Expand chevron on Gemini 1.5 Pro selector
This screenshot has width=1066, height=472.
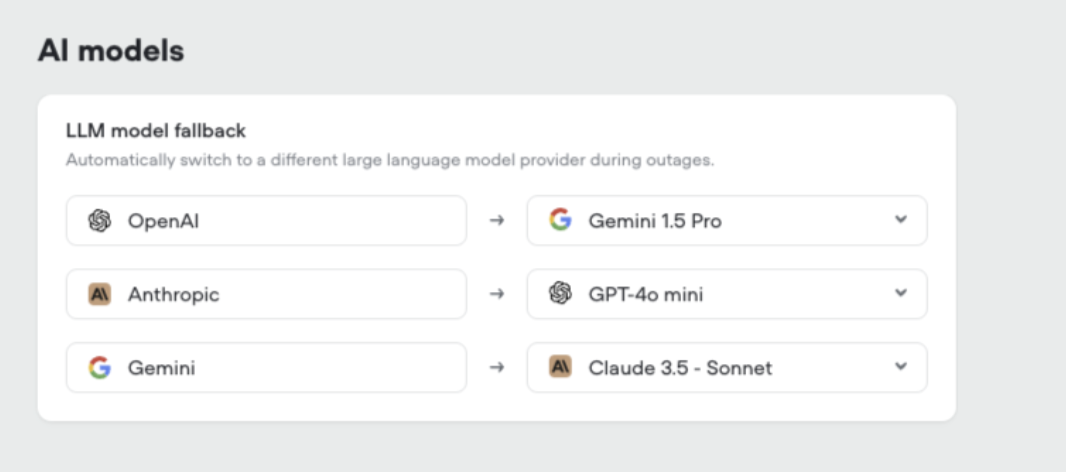[900, 220]
